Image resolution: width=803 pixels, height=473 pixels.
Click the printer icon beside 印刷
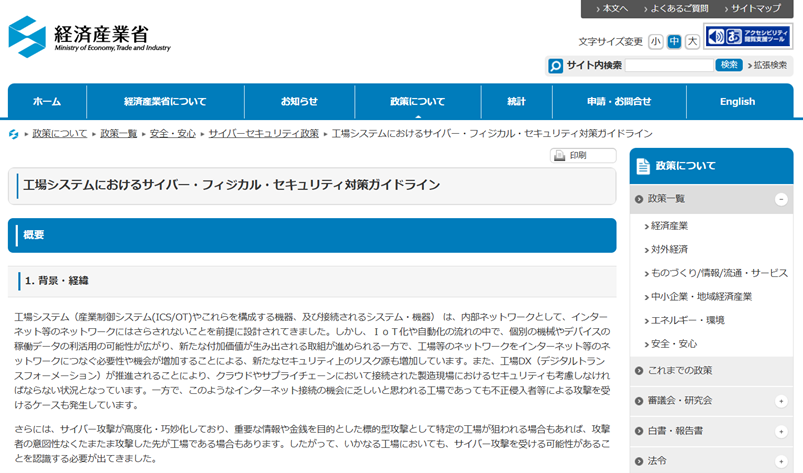[559, 156]
